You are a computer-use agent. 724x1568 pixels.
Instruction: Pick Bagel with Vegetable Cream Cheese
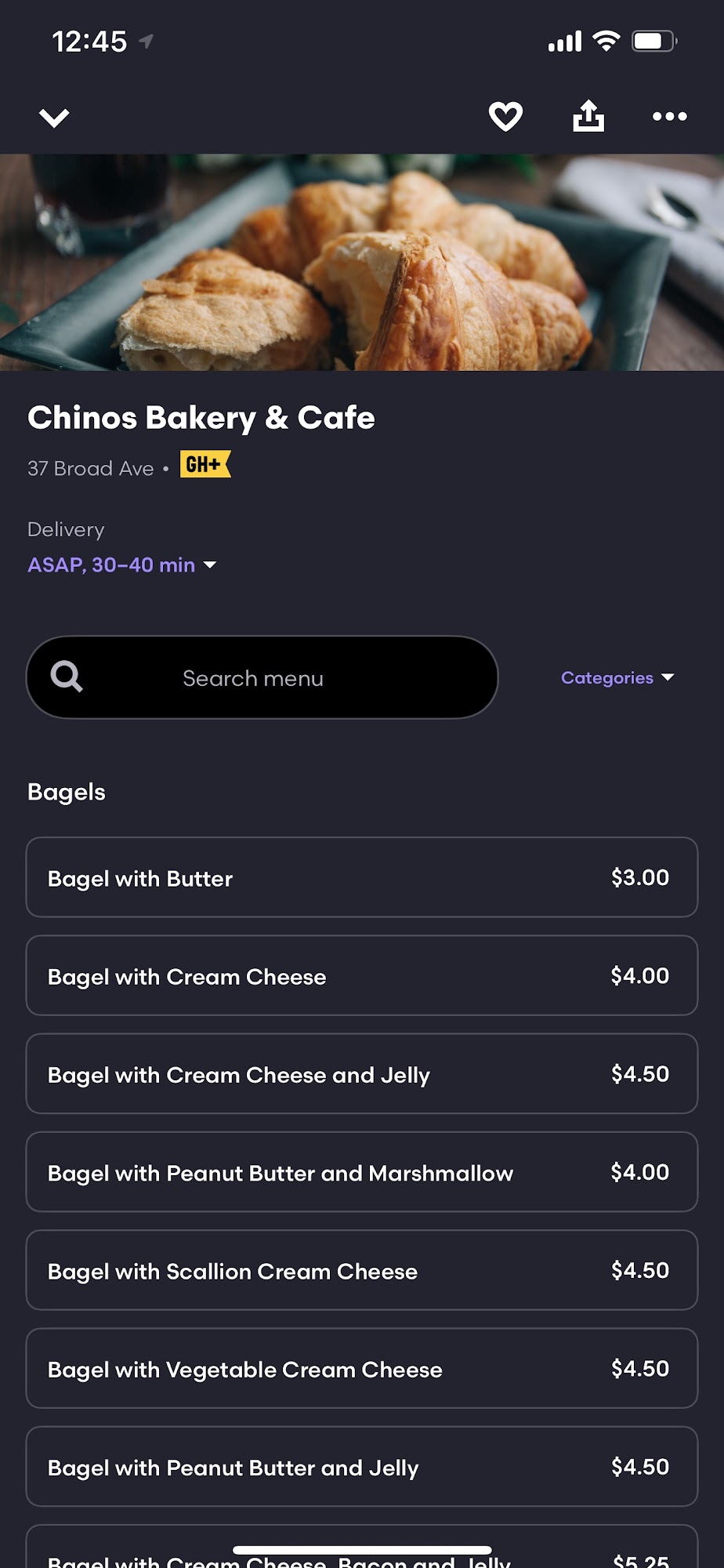coord(361,1369)
